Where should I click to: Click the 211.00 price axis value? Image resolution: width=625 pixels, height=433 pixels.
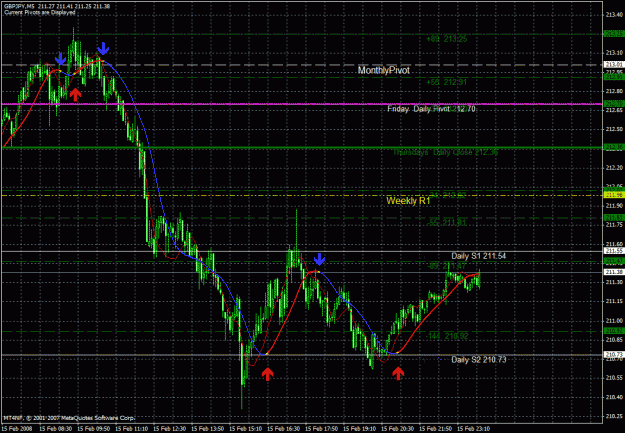(614, 321)
